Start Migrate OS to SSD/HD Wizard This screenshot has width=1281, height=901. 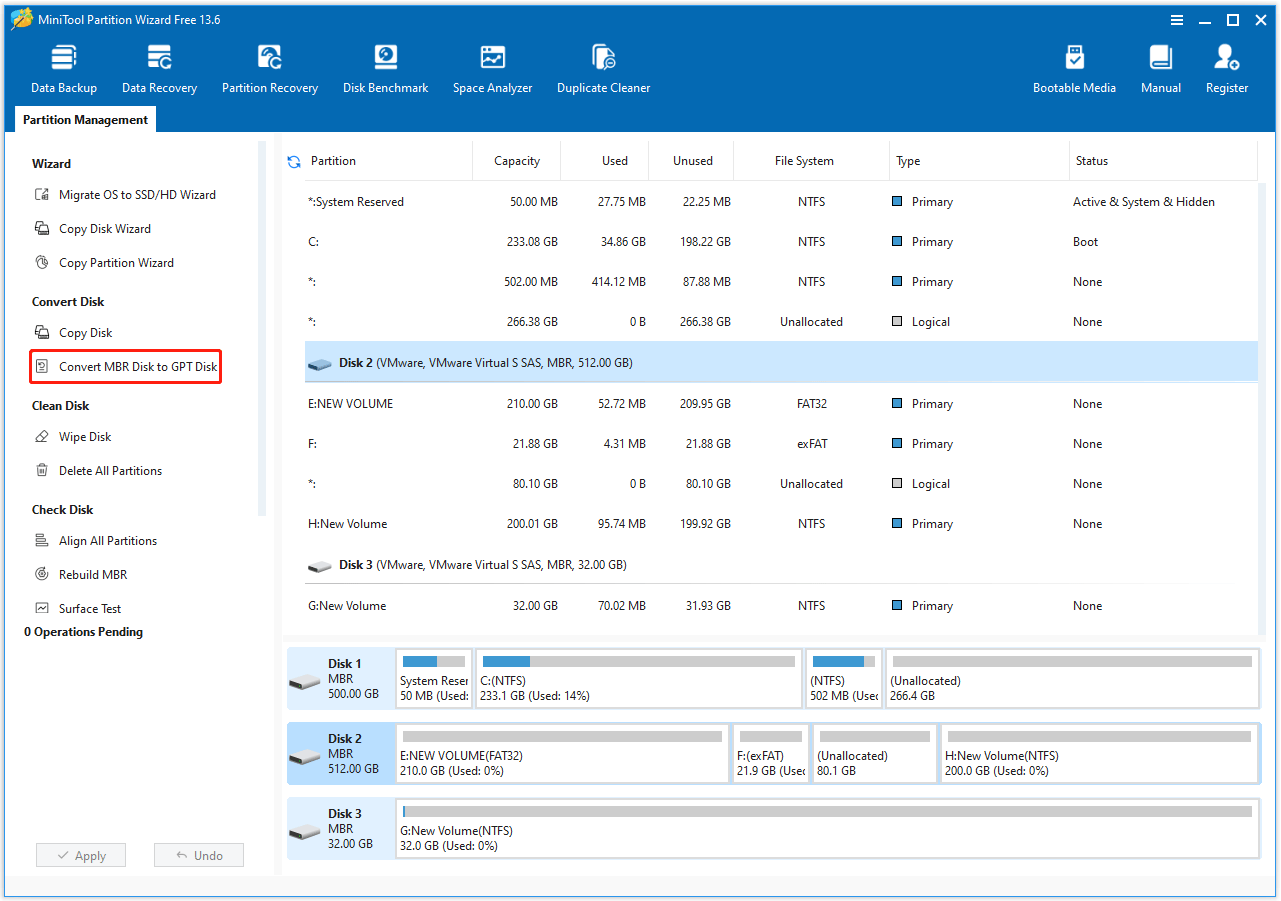pos(126,195)
